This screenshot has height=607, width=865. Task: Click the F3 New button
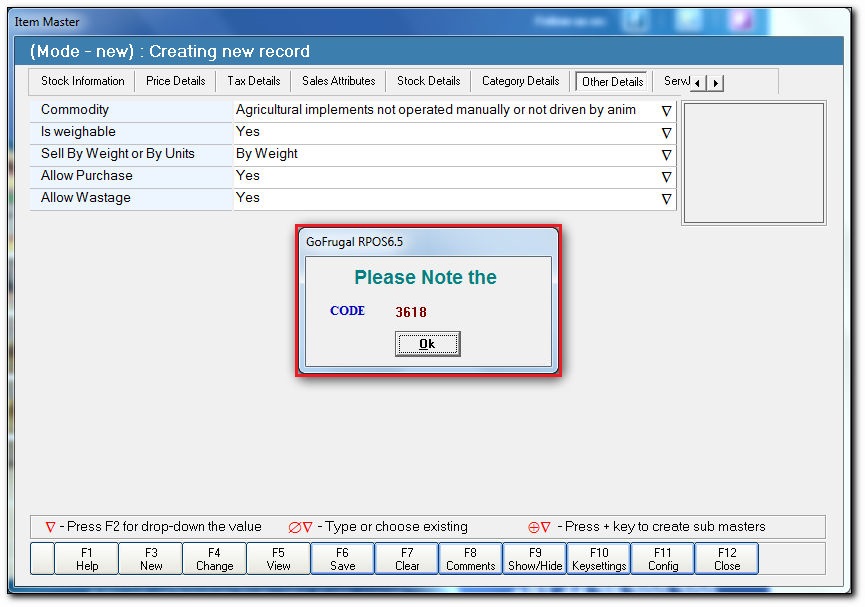click(151, 559)
